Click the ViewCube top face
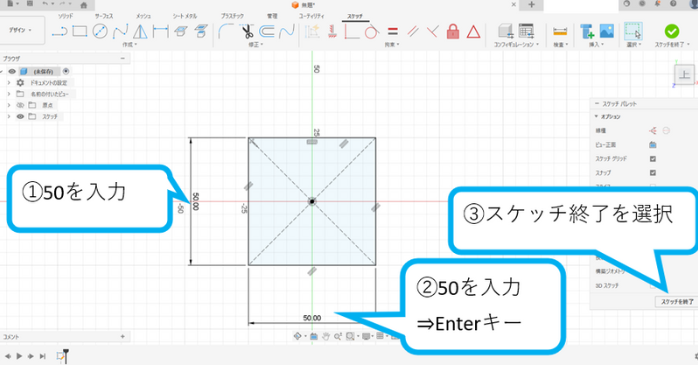This screenshot has width=698, height=365. click(684, 75)
